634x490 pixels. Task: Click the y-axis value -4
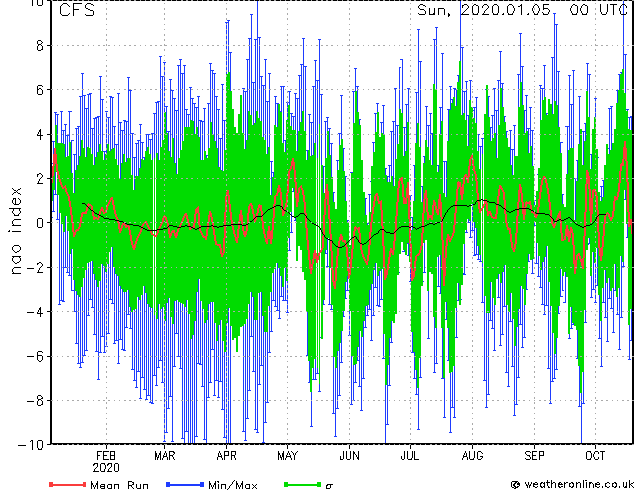coord(35,312)
